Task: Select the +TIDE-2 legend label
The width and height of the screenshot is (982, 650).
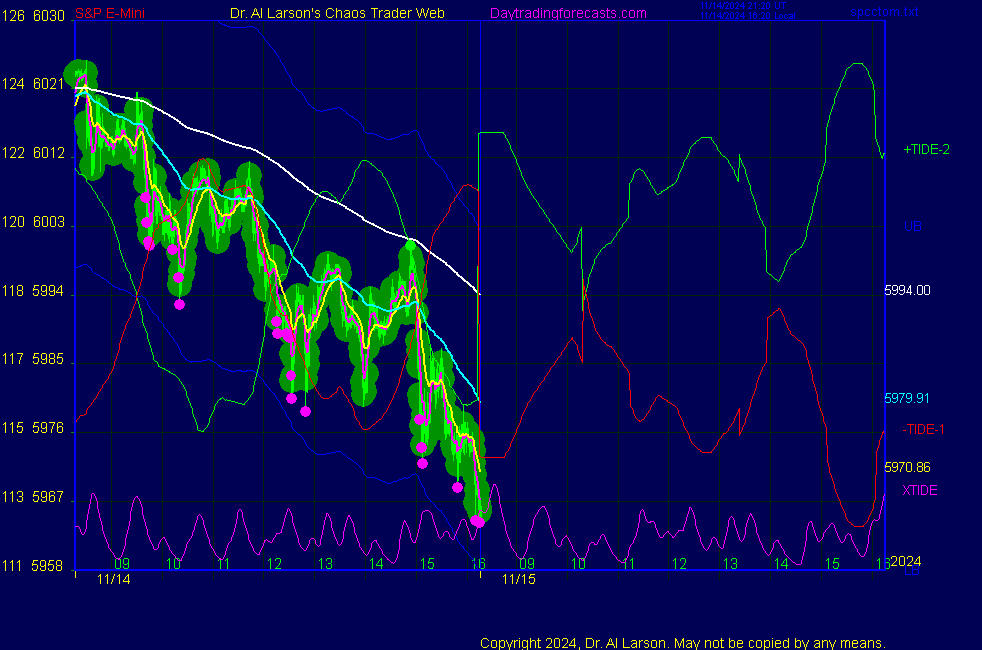Action: (x=926, y=149)
